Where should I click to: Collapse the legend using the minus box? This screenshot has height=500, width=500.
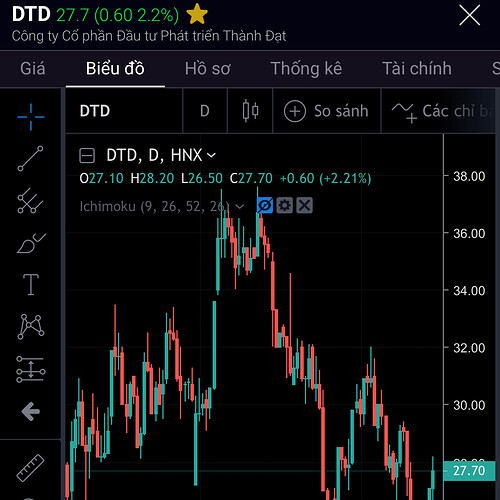click(x=87, y=156)
